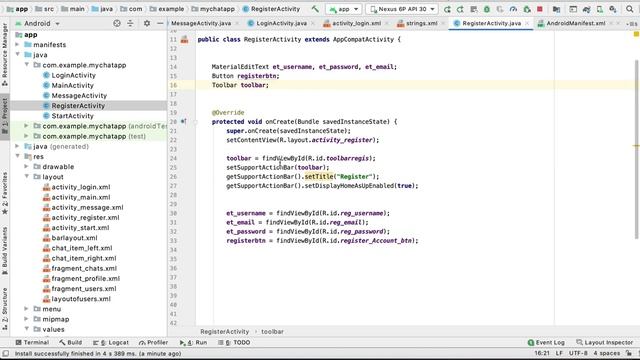The image size is (640, 360).
Task: Open the SDK Manager icon
Action: tap(613, 9)
